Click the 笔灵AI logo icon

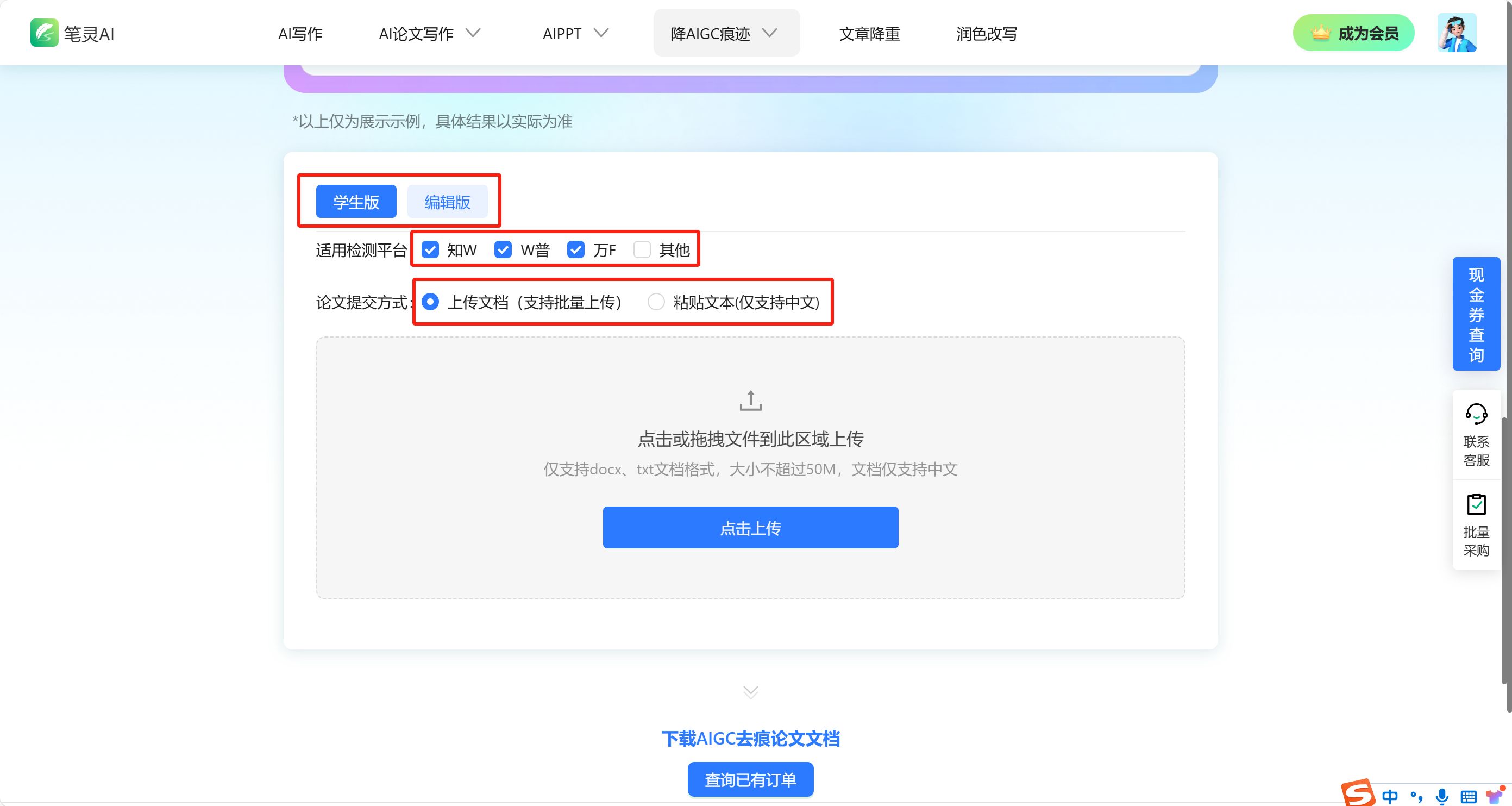(x=44, y=32)
